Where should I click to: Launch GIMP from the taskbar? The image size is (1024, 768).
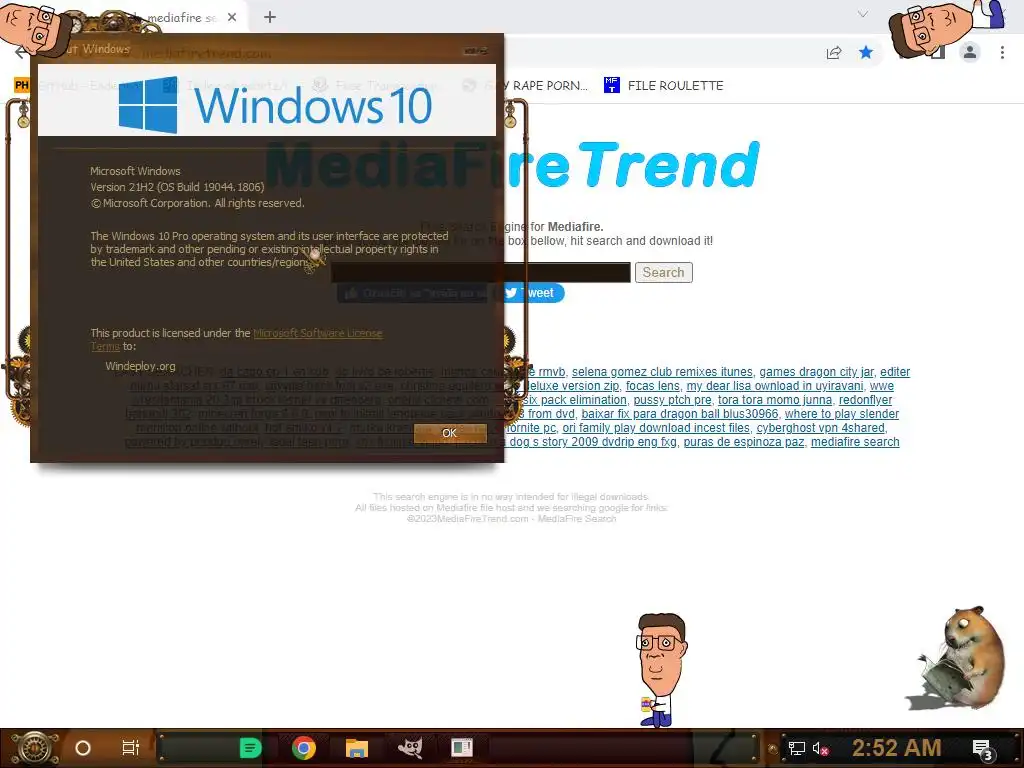pos(409,748)
